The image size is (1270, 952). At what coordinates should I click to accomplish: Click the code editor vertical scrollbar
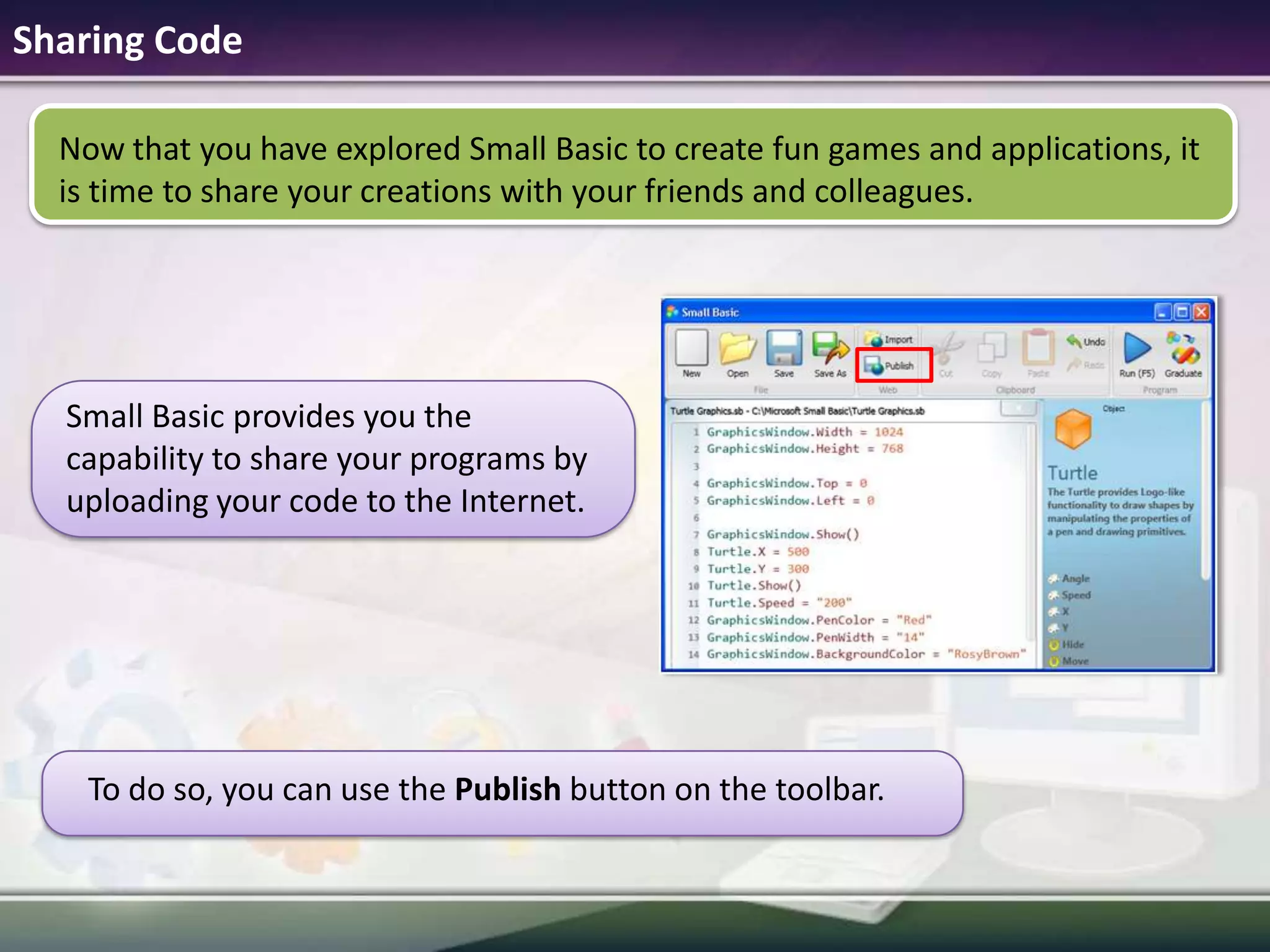click(x=1032, y=533)
